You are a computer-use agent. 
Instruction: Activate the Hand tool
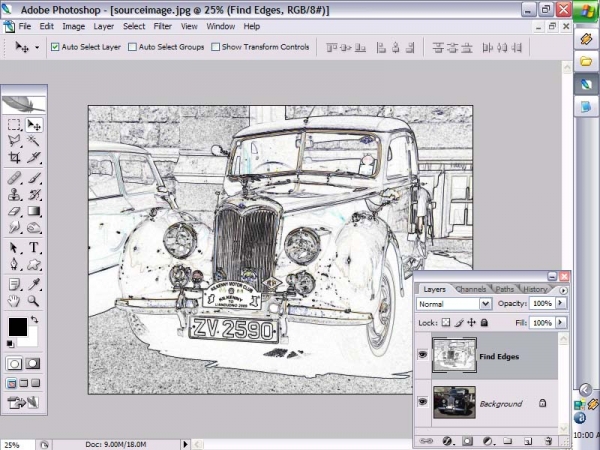14,301
